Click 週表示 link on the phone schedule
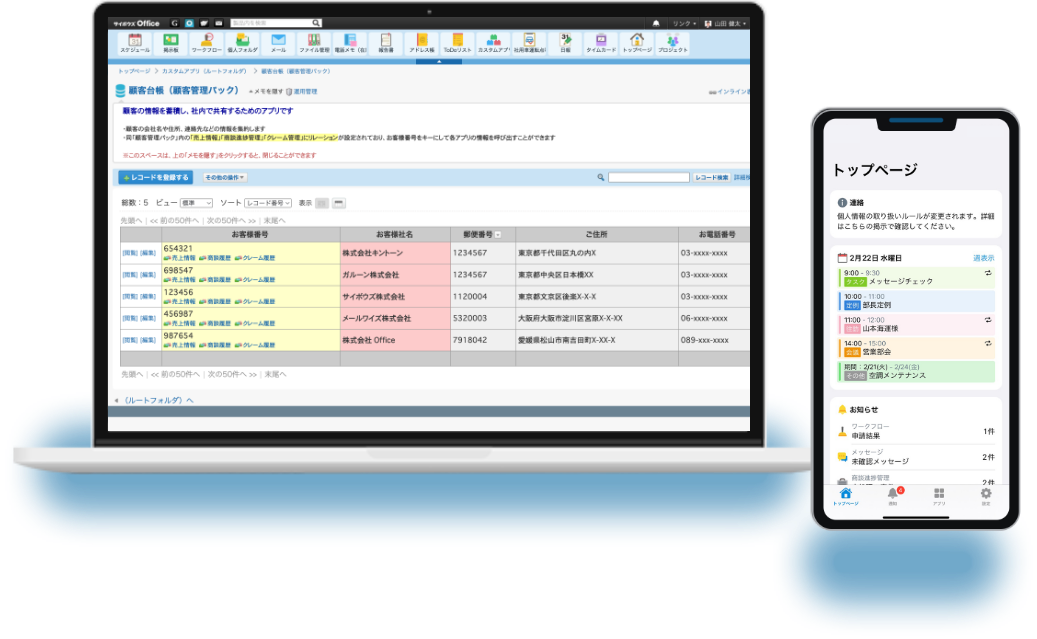The height and width of the screenshot is (639, 1037). pos(983,258)
